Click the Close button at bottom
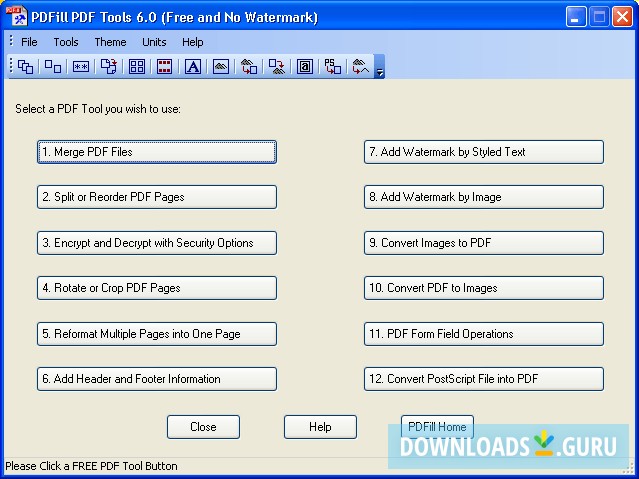The width and height of the screenshot is (639, 479). click(203, 427)
